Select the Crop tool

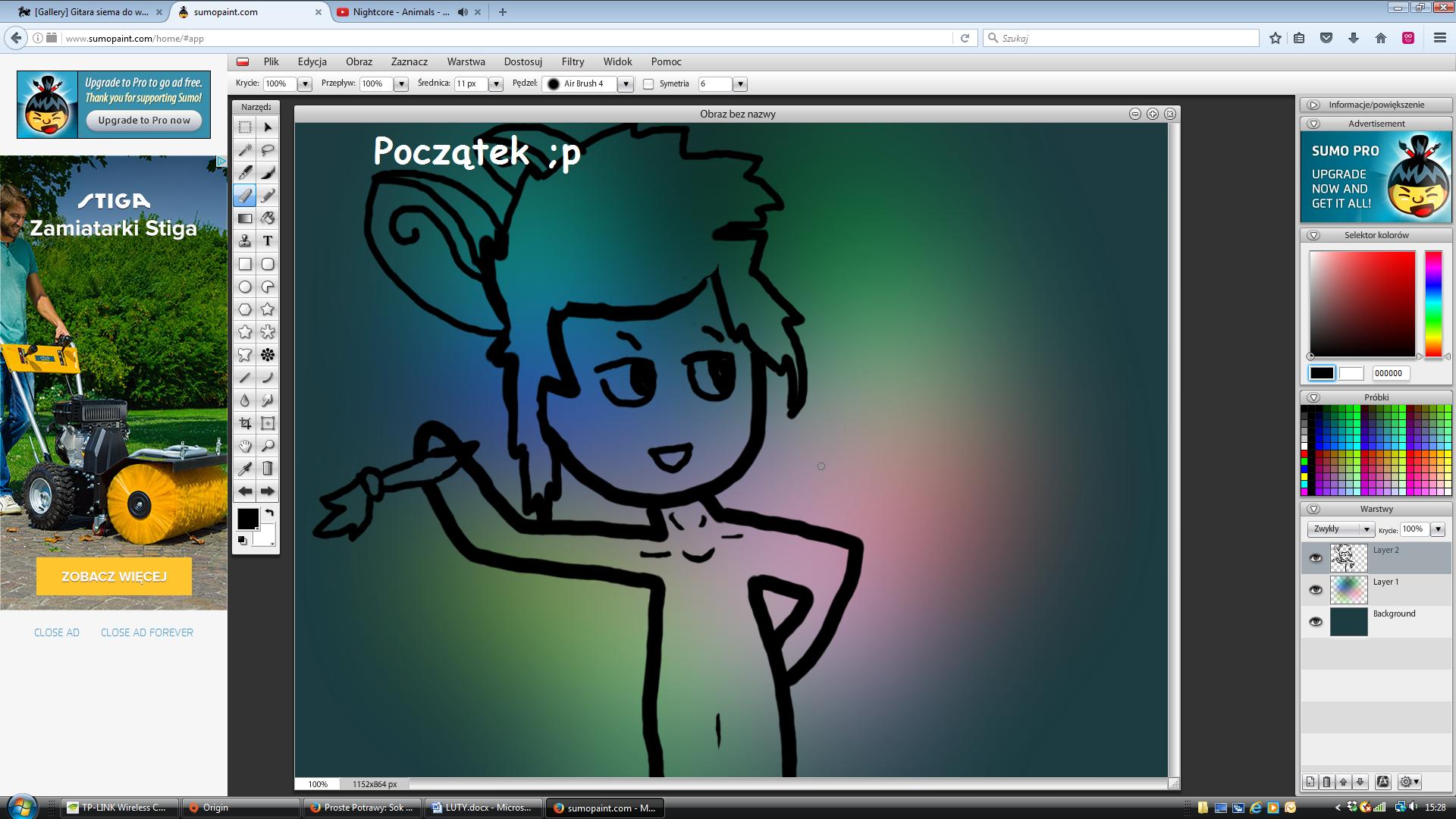[245, 423]
